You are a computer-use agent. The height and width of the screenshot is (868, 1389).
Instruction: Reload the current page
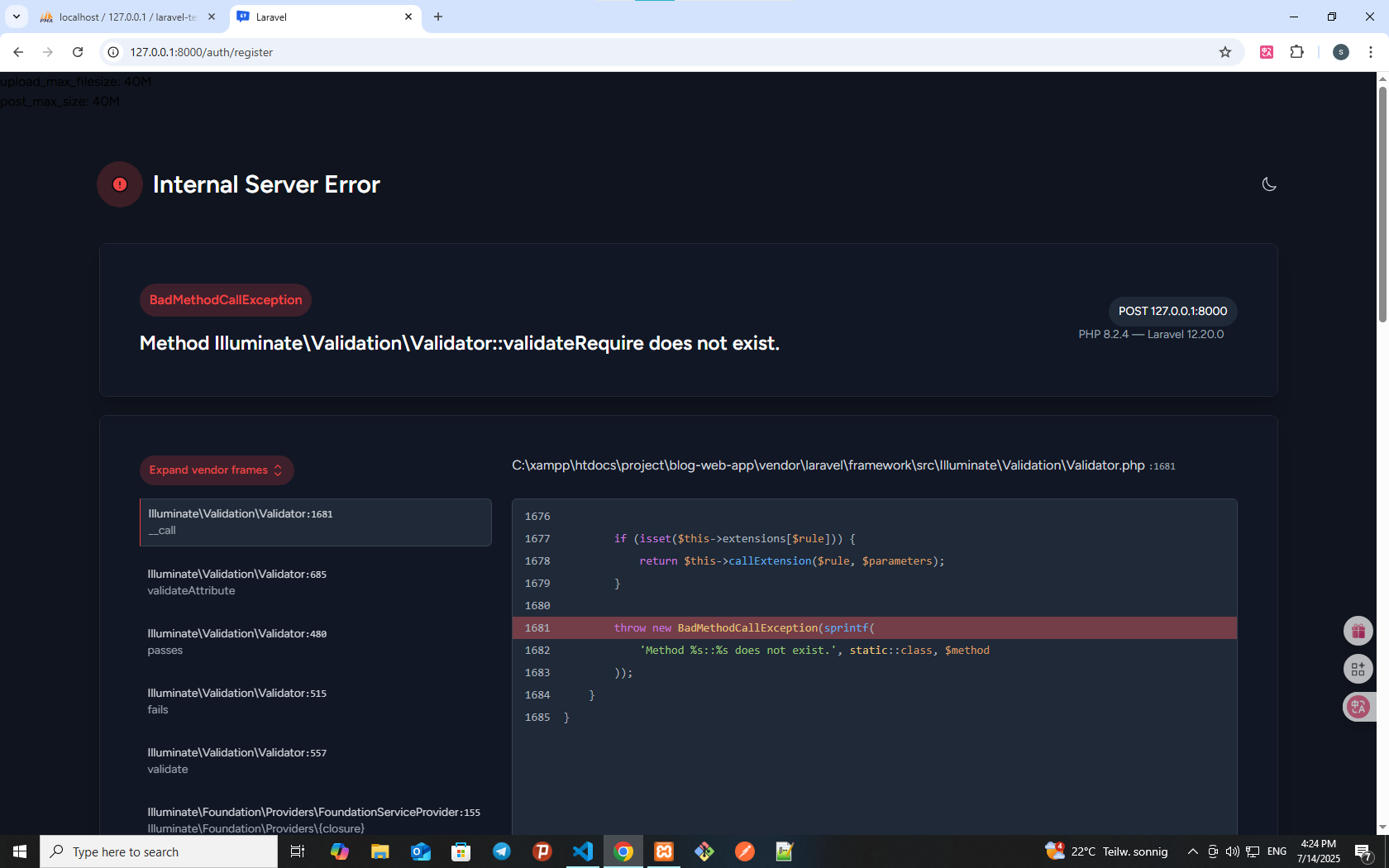click(78, 52)
